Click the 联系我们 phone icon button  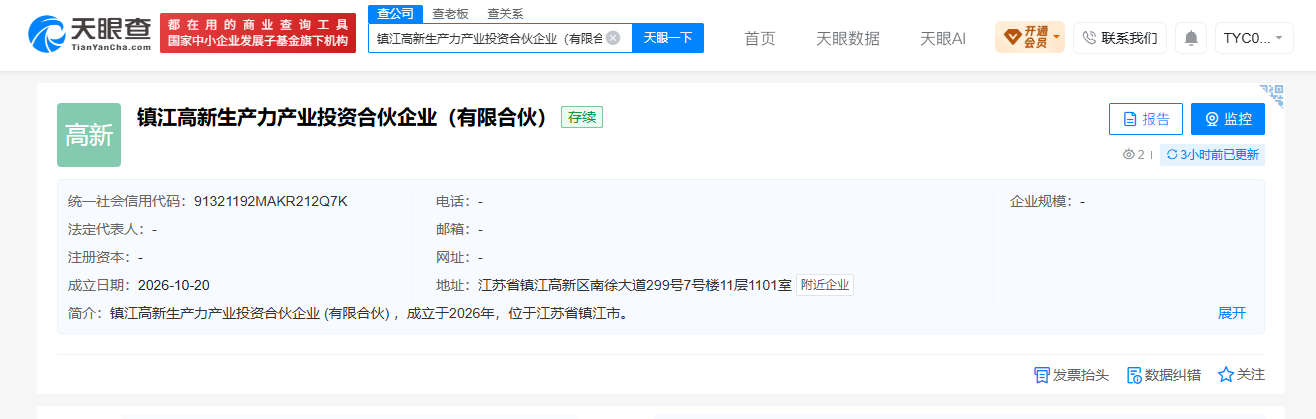click(x=1120, y=38)
